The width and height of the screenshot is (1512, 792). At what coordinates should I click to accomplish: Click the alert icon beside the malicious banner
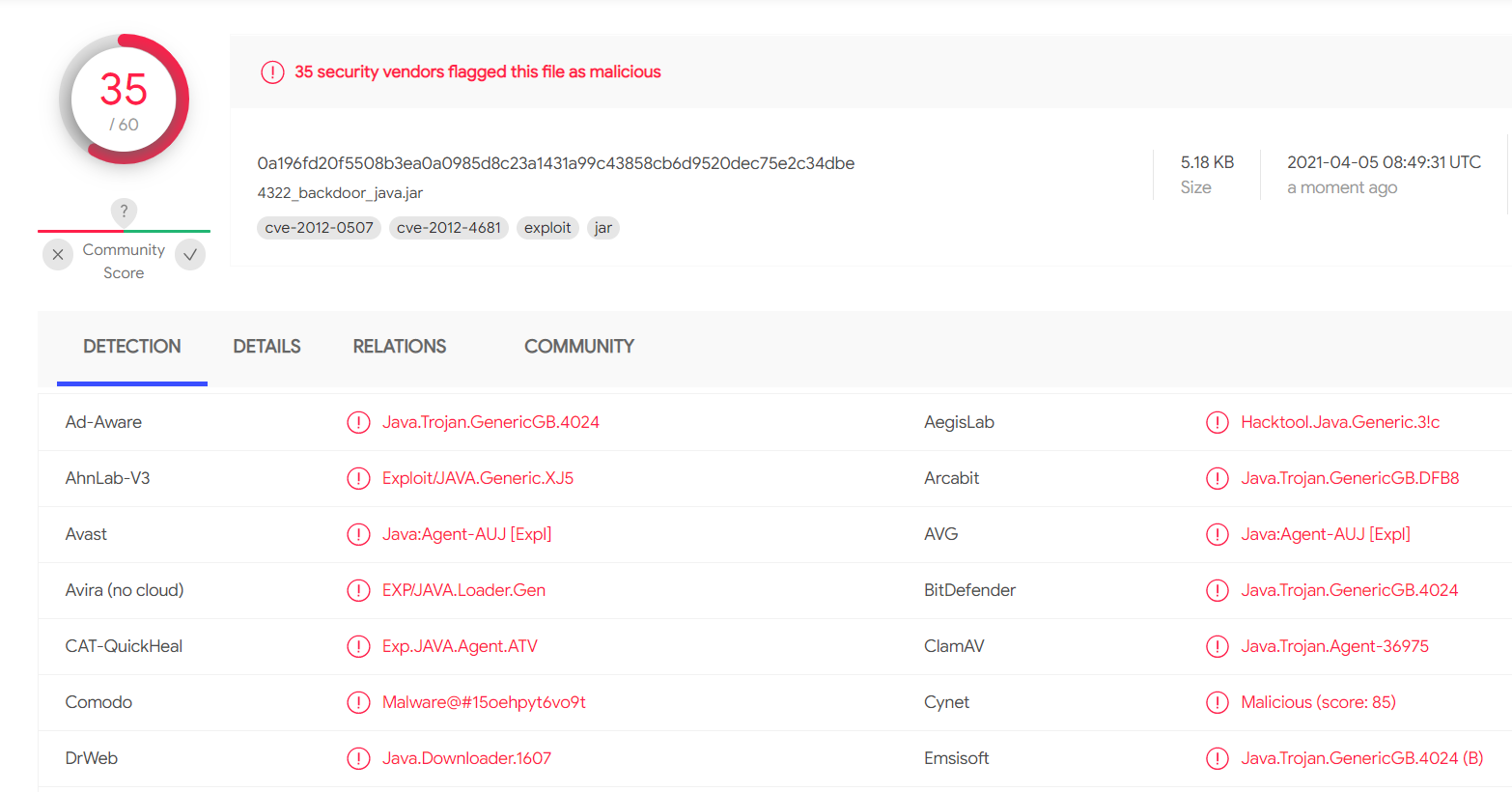pos(272,72)
